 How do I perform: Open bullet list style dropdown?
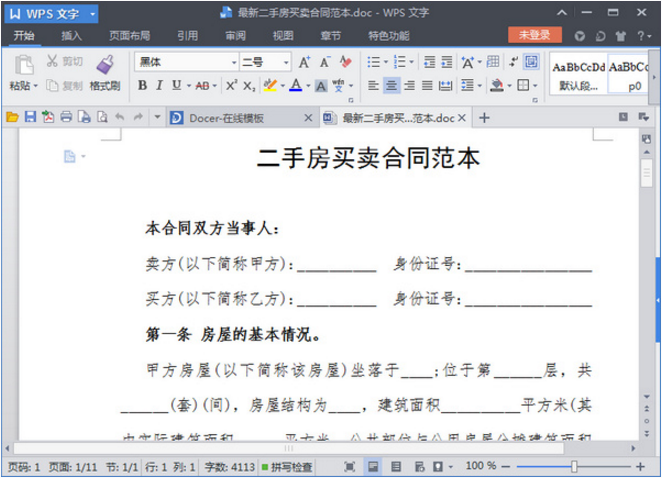(385, 62)
